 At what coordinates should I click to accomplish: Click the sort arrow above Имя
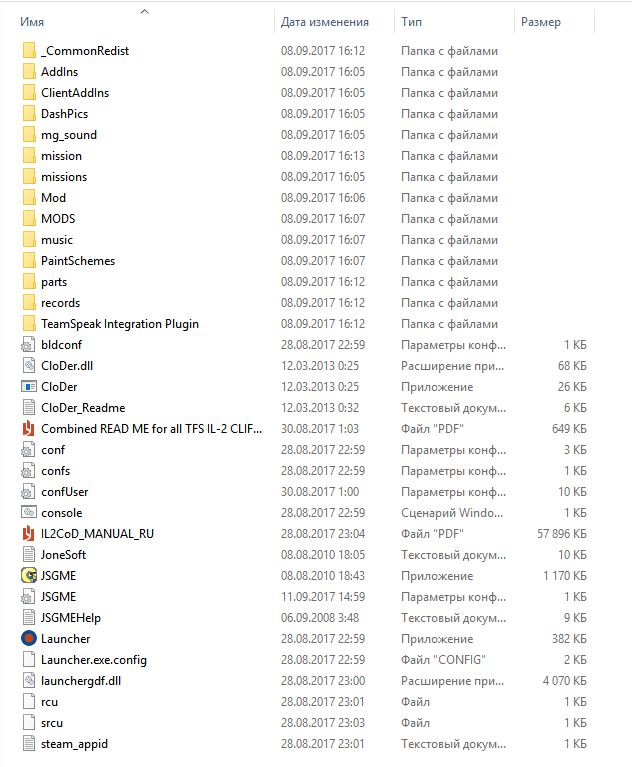[x=144, y=11]
